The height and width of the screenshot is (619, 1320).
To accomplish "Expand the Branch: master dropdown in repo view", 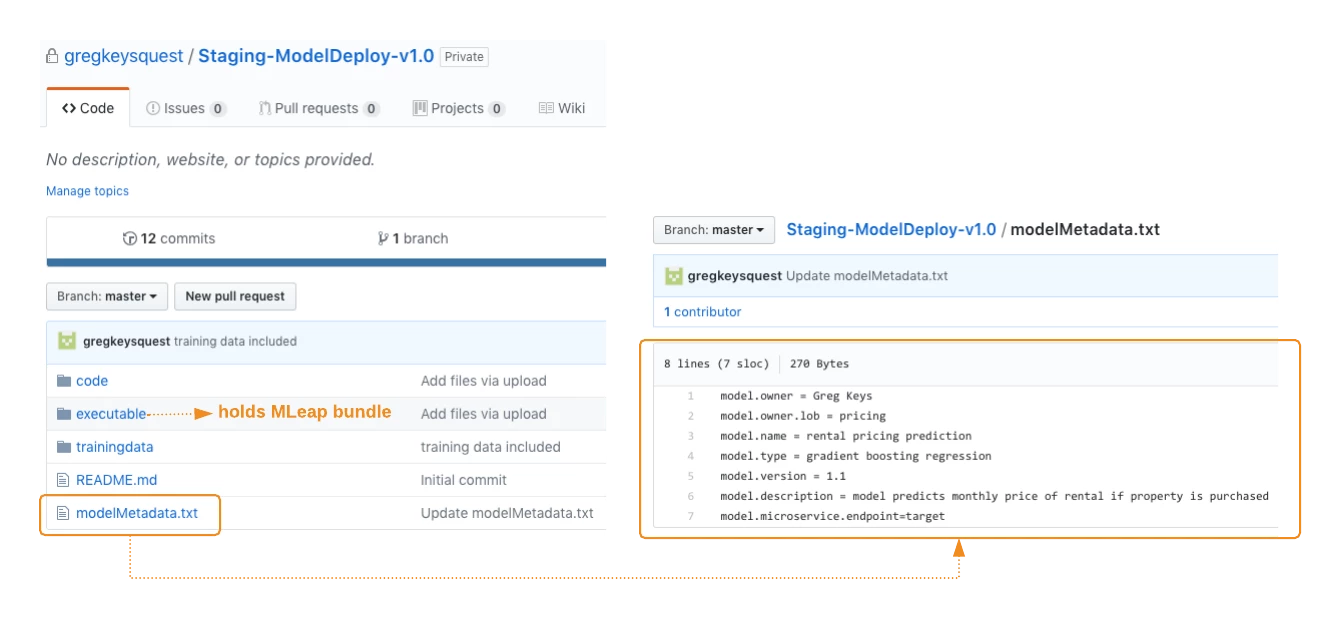I will (x=107, y=296).
